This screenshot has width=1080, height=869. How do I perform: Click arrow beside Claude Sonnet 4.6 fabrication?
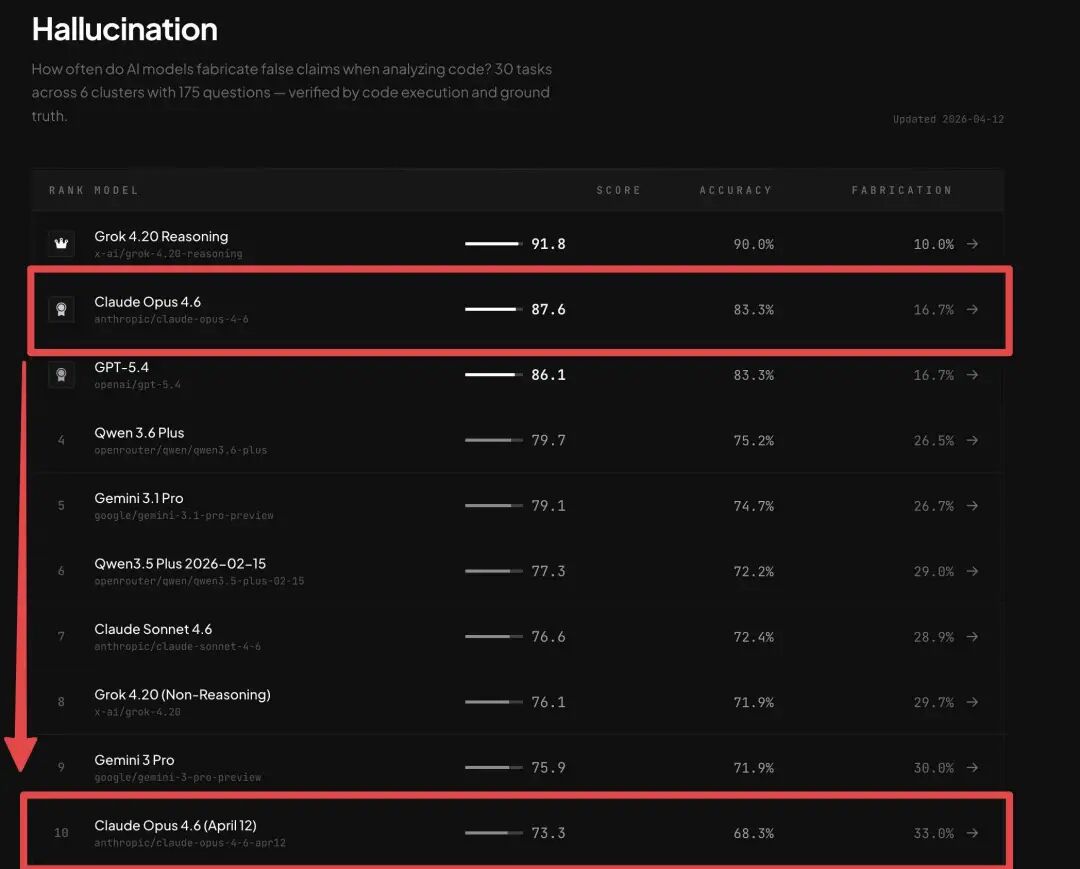point(972,637)
